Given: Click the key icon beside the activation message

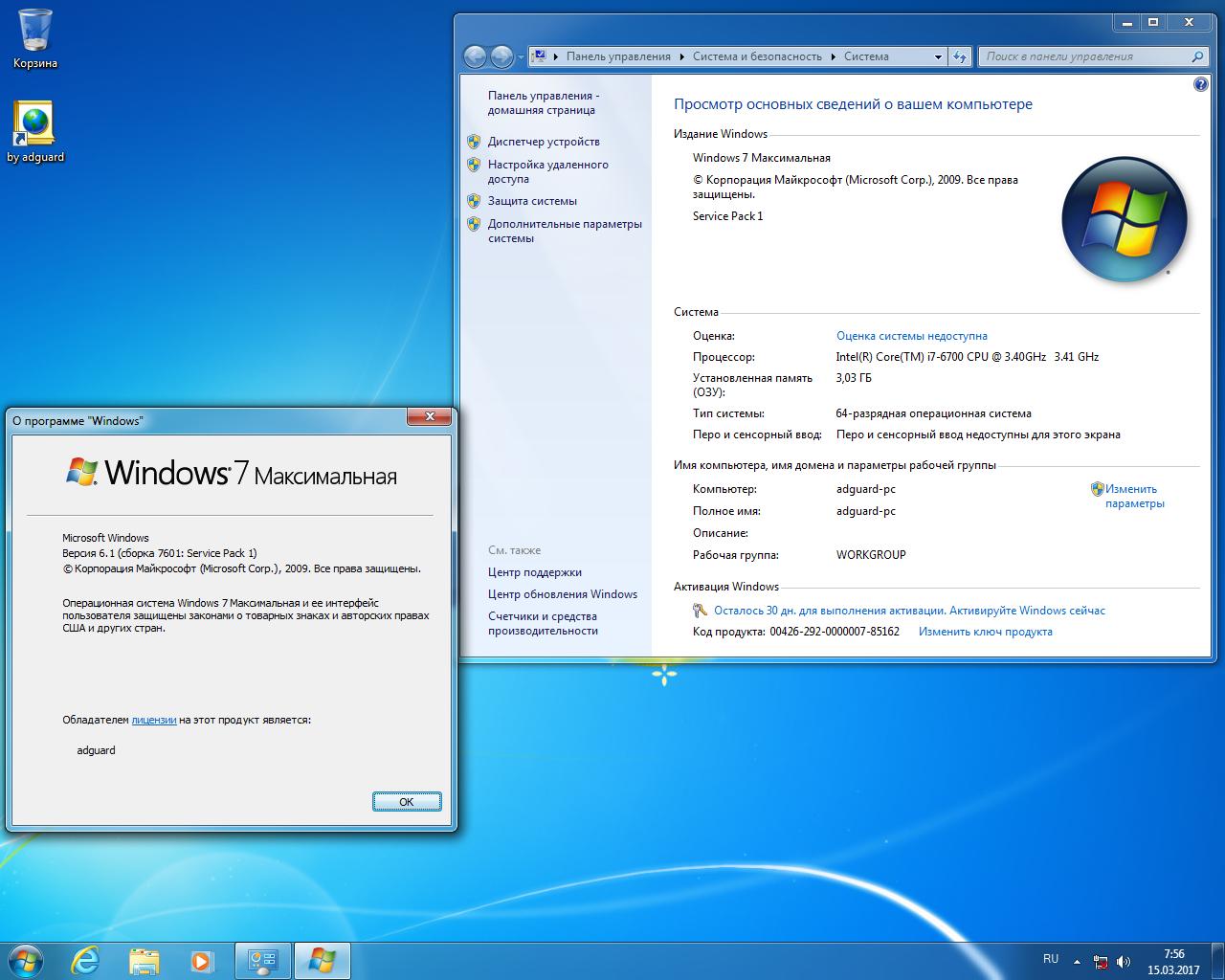Looking at the screenshot, I should (x=700, y=610).
